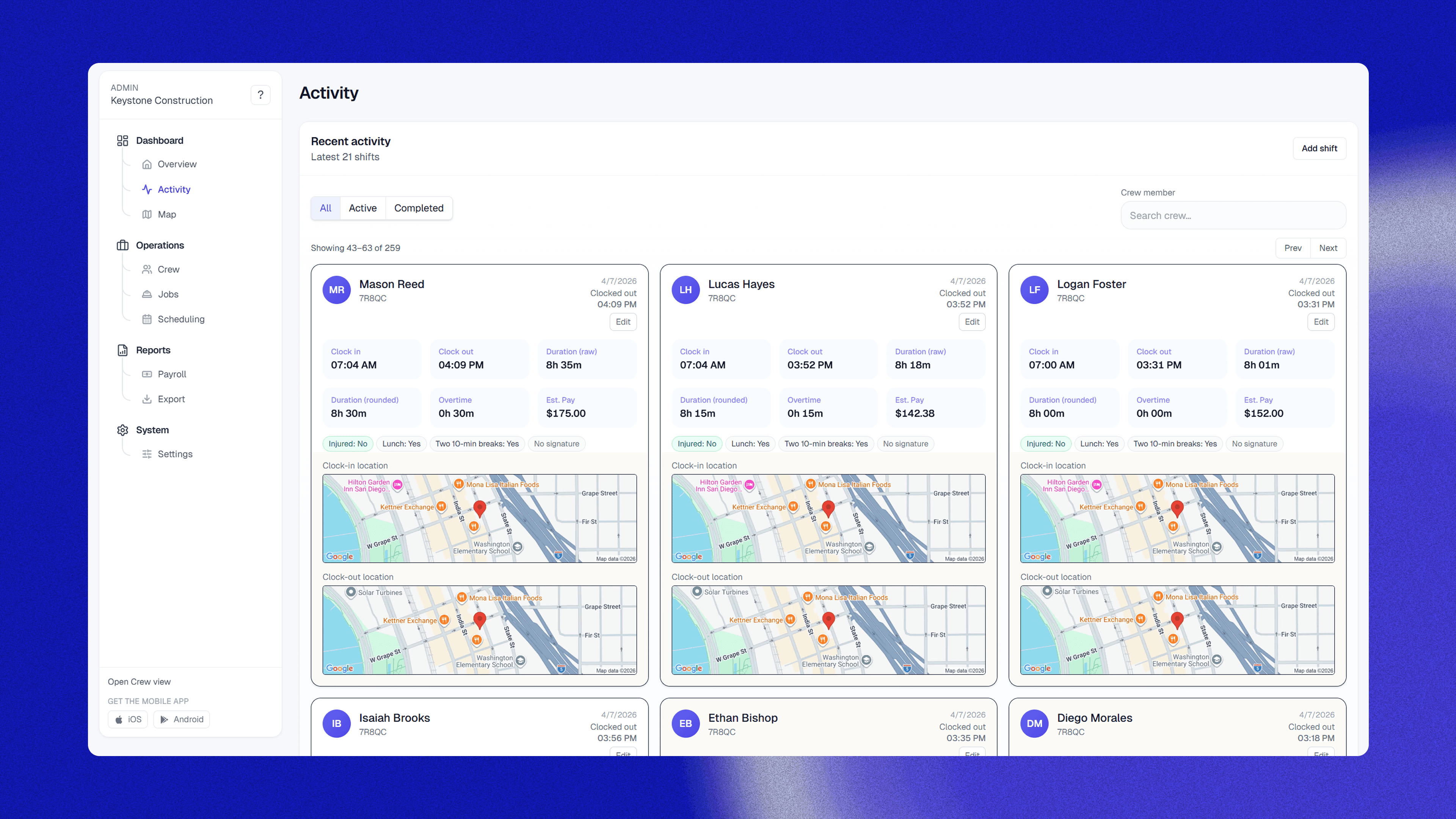Click the Add shift button
Screen dimensions: 1456x819
[x=1319, y=149]
